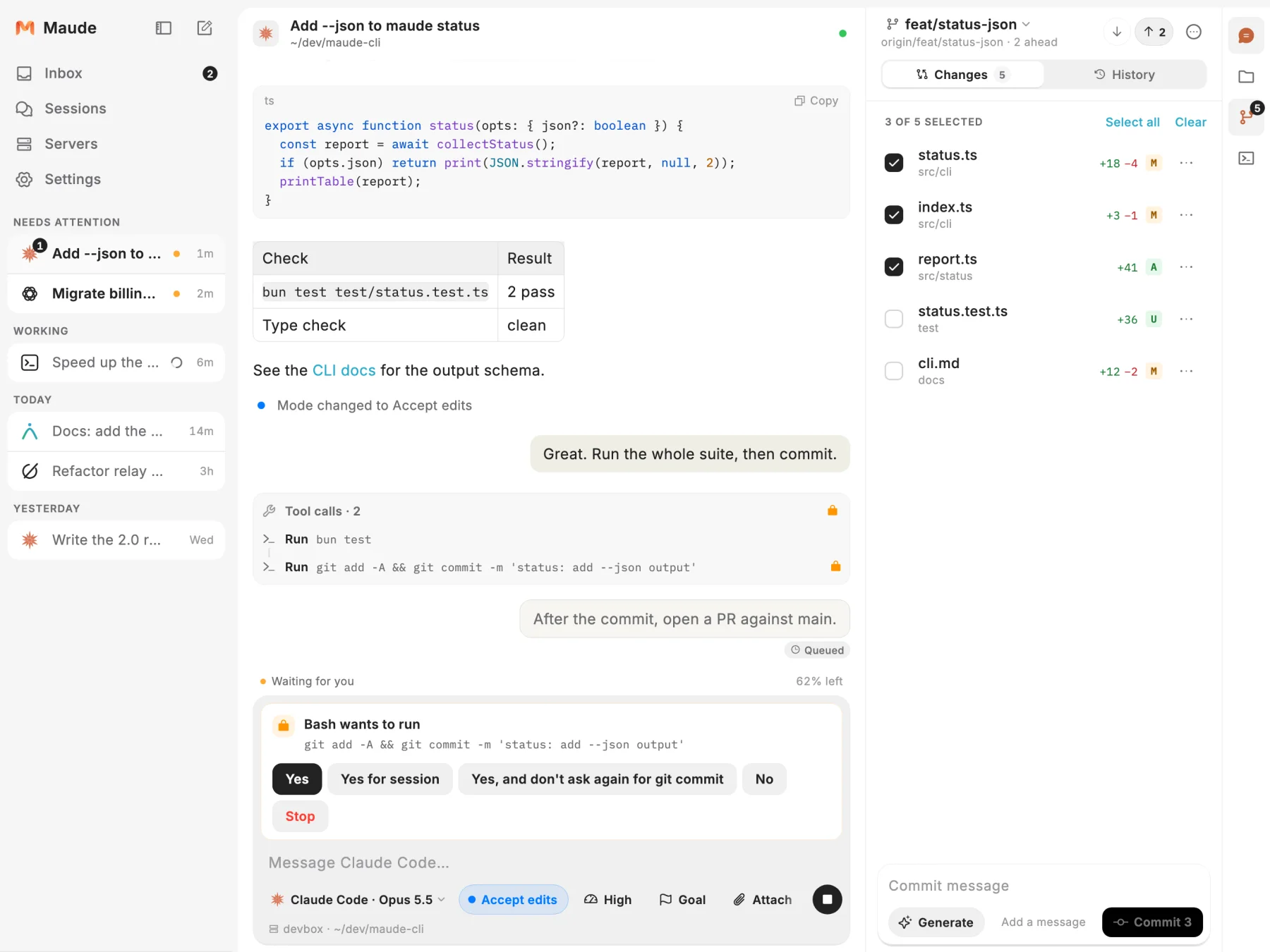This screenshot has width=1270, height=952.
Task: Open more options for cli.md
Action: pyautogui.click(x=1186, y=372)
